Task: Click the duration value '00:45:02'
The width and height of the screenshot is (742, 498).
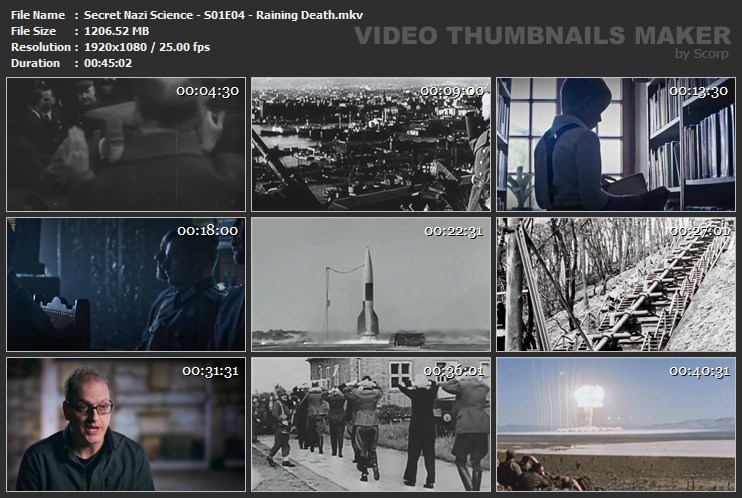Action: [x=108, y=63]
